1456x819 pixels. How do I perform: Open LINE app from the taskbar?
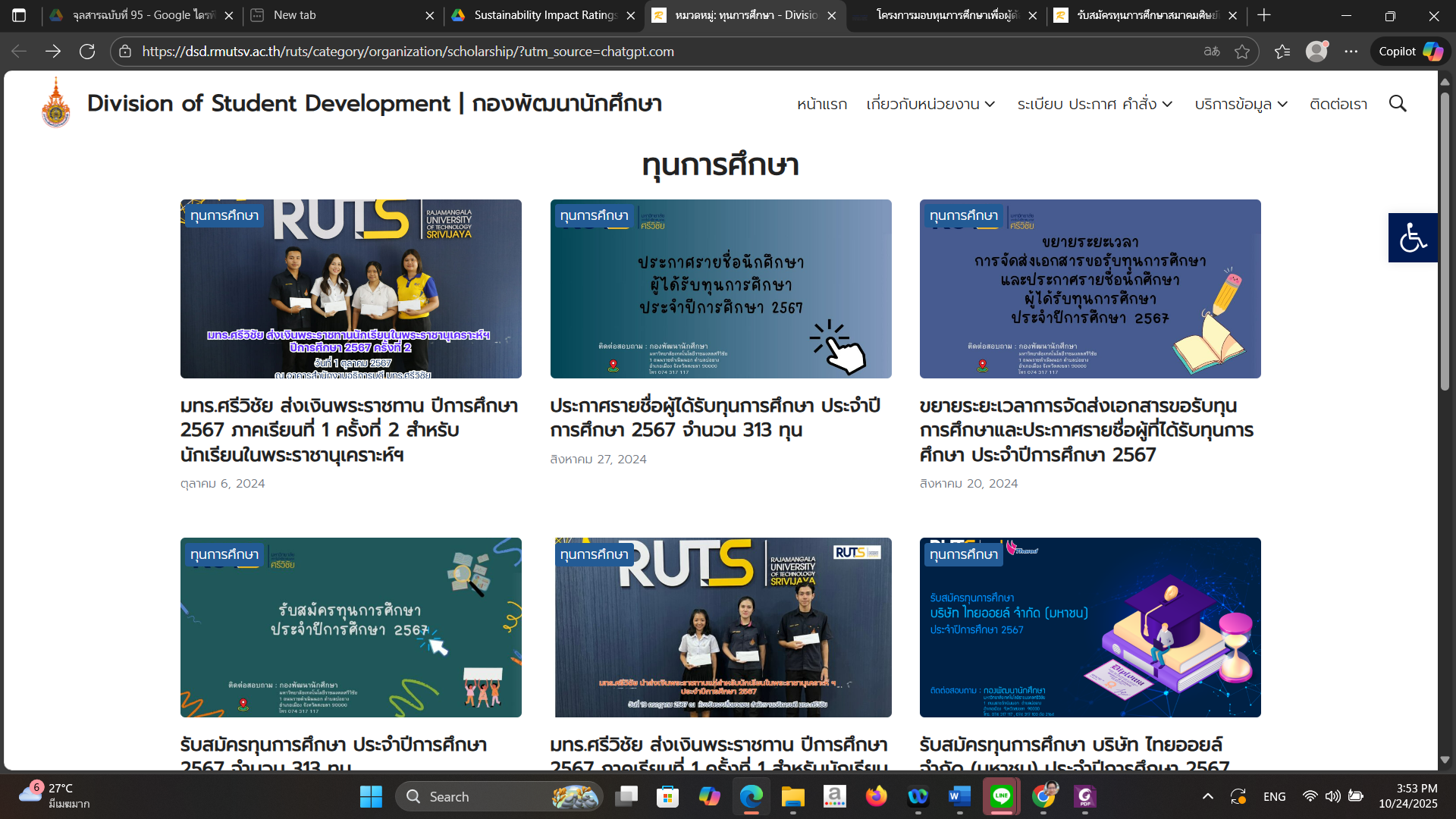click(x=1001, y=796)
